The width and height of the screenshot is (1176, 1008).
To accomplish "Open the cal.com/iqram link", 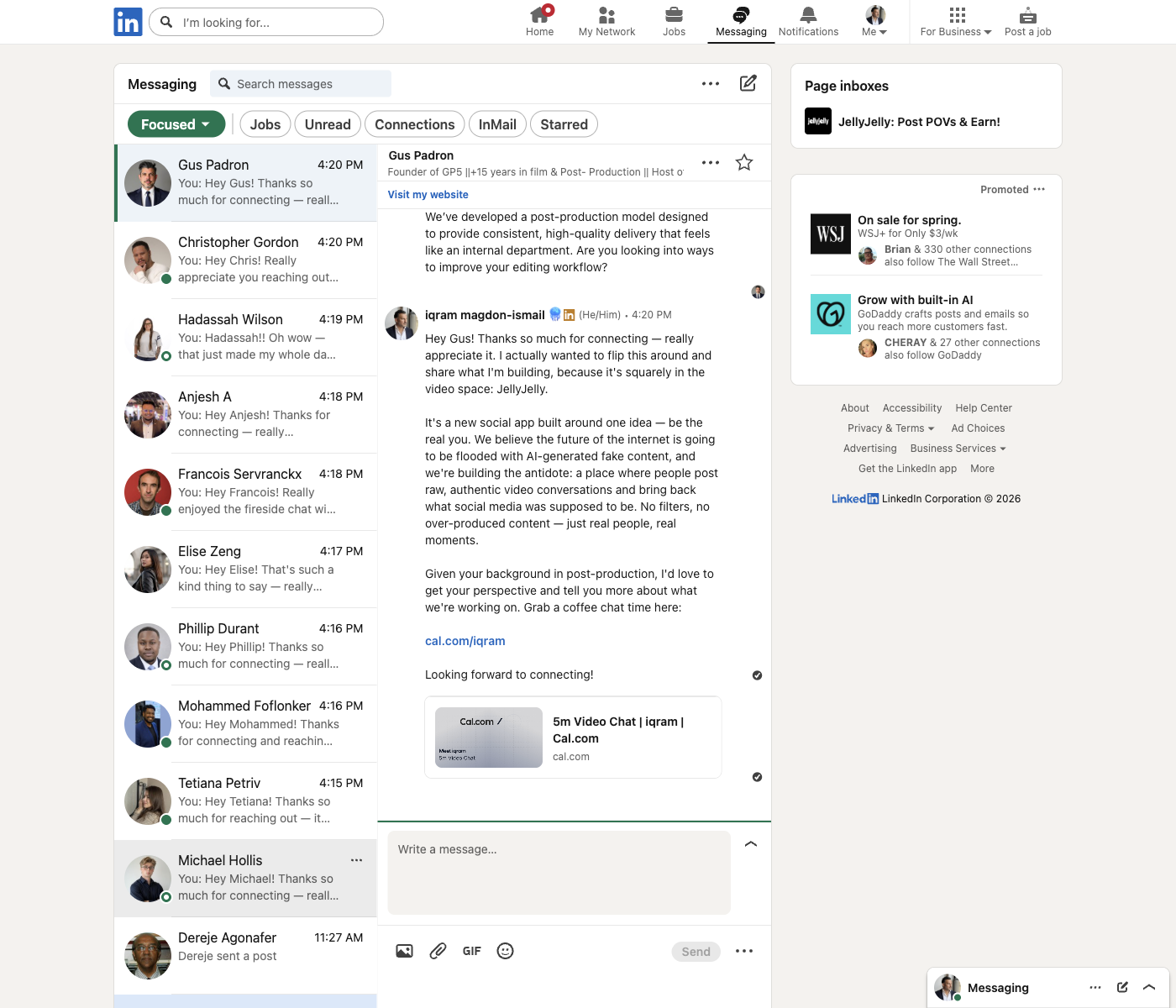I will pos(465,641).
